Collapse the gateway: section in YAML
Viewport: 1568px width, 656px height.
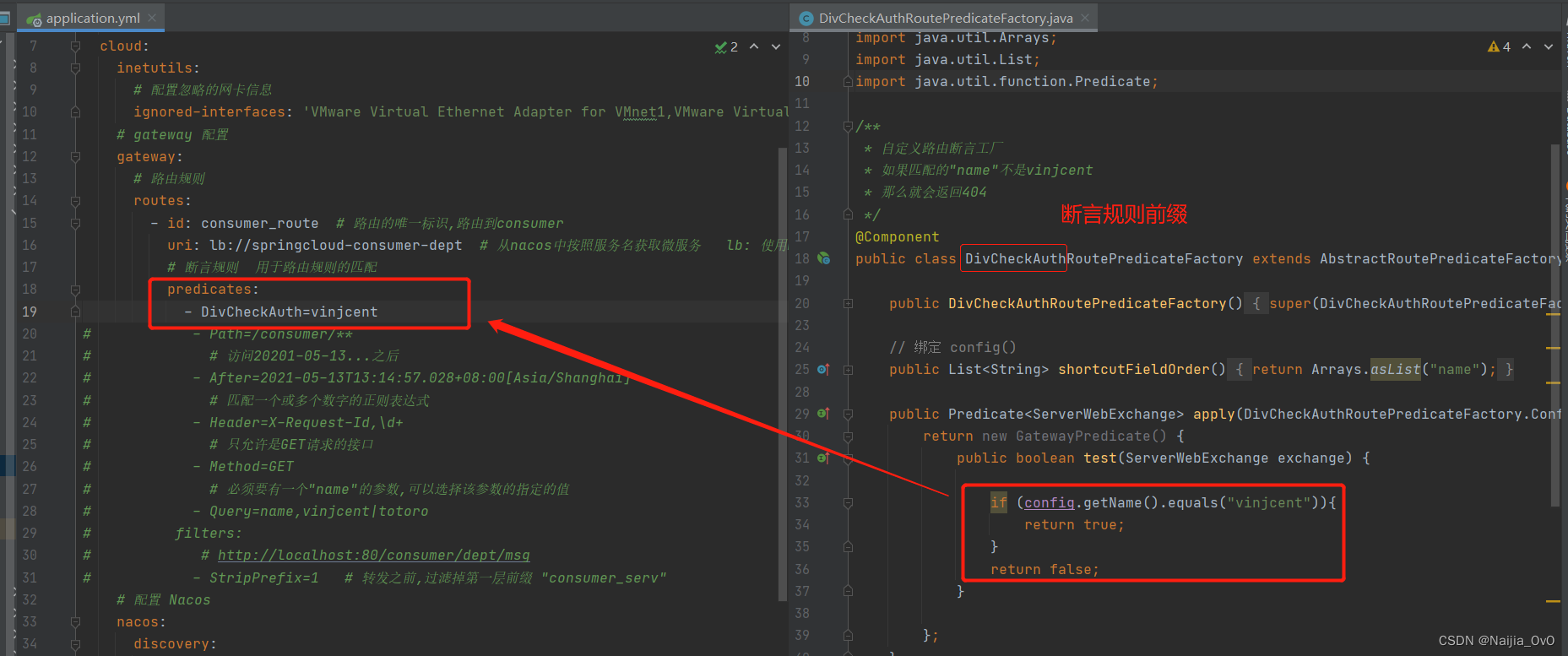click(75, 156)
